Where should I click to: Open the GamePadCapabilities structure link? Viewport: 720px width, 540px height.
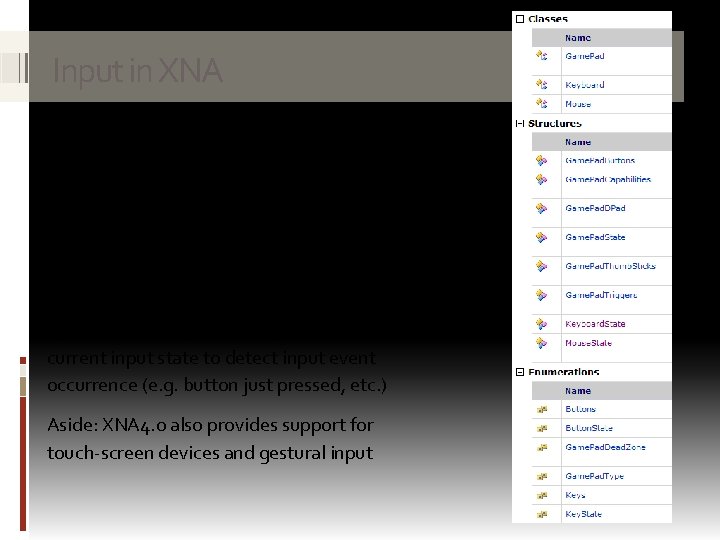(608, 180)
